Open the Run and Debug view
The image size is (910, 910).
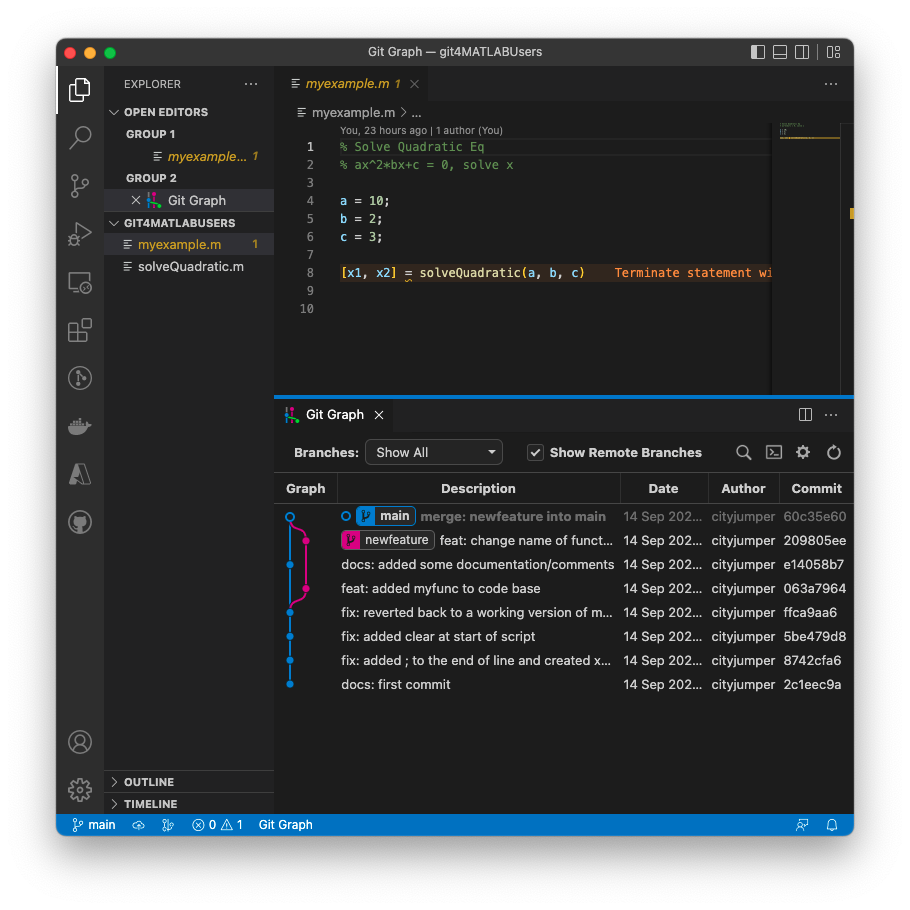80,234
